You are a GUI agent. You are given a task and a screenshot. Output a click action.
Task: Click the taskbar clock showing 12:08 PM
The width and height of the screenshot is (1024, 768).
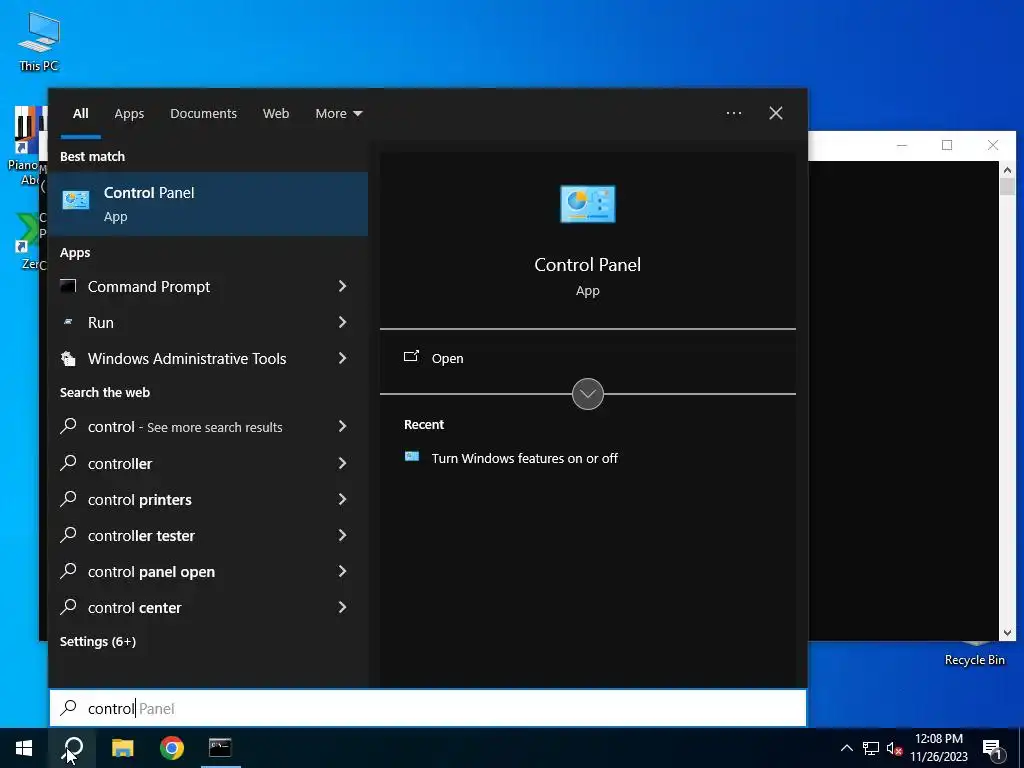(938, 748)
